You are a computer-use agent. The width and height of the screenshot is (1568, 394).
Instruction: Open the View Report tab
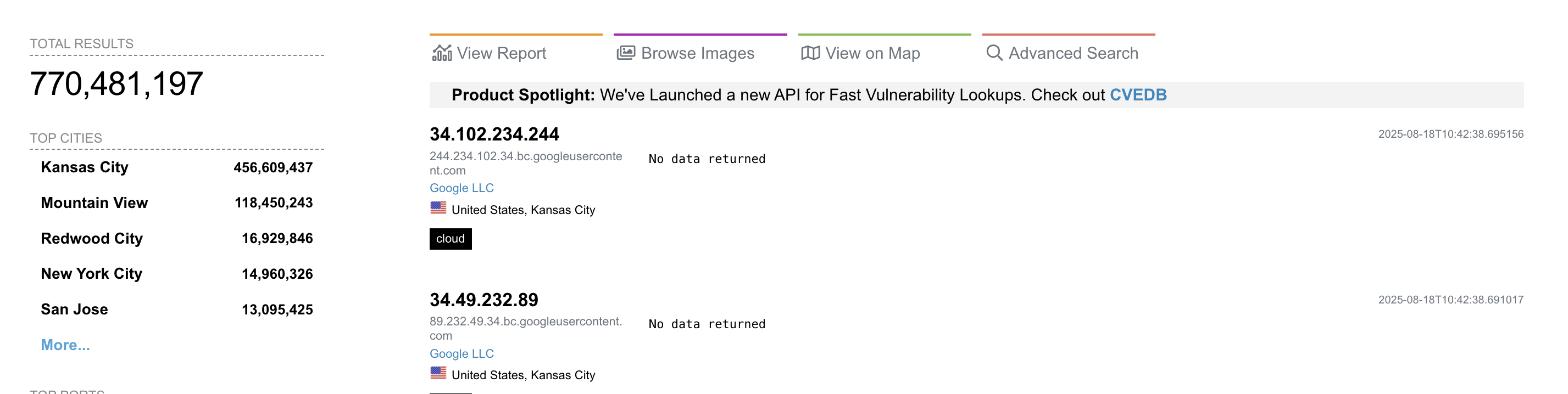pyautogui.click(x=502, y=54)
